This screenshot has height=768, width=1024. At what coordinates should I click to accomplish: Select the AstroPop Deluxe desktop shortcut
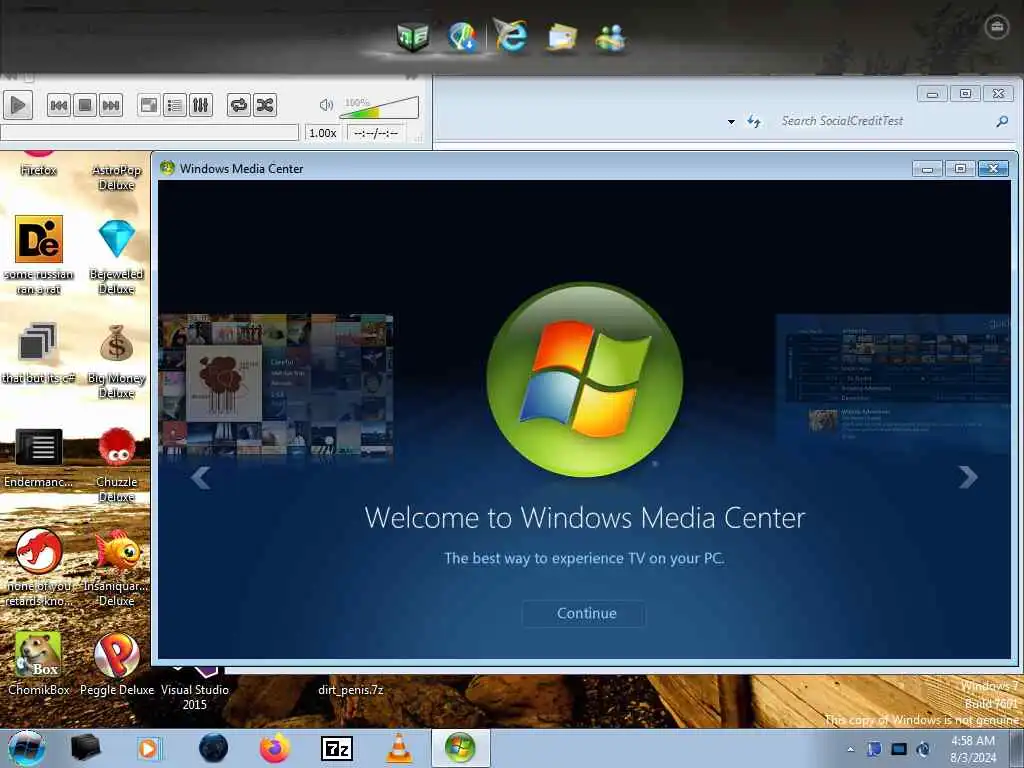[x=116, y=177]
